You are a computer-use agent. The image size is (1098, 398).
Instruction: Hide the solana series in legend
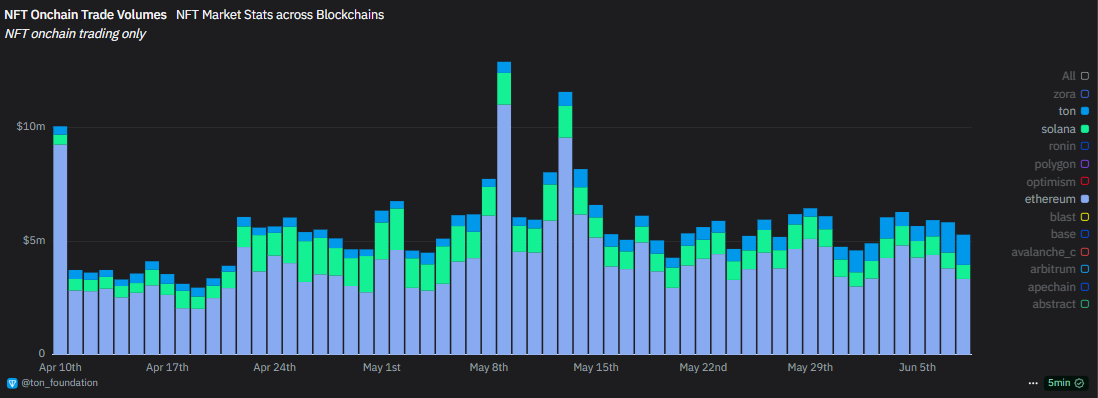point(1085,129)
